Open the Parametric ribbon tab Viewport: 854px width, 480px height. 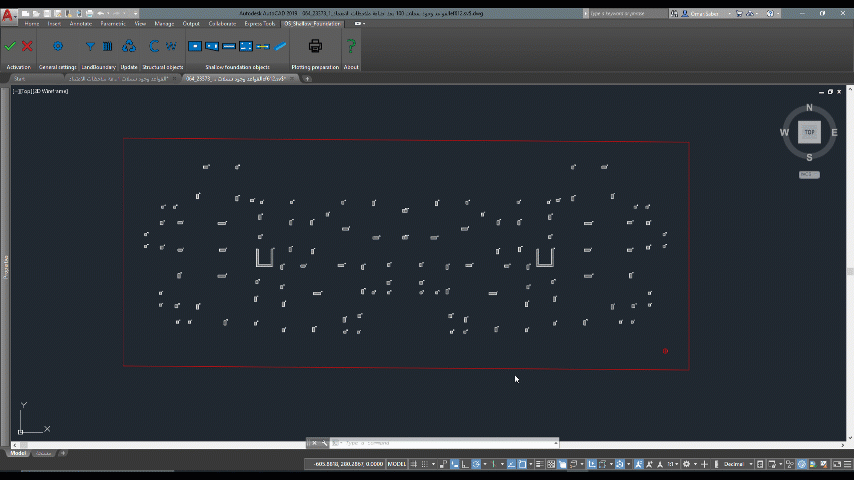113,23
